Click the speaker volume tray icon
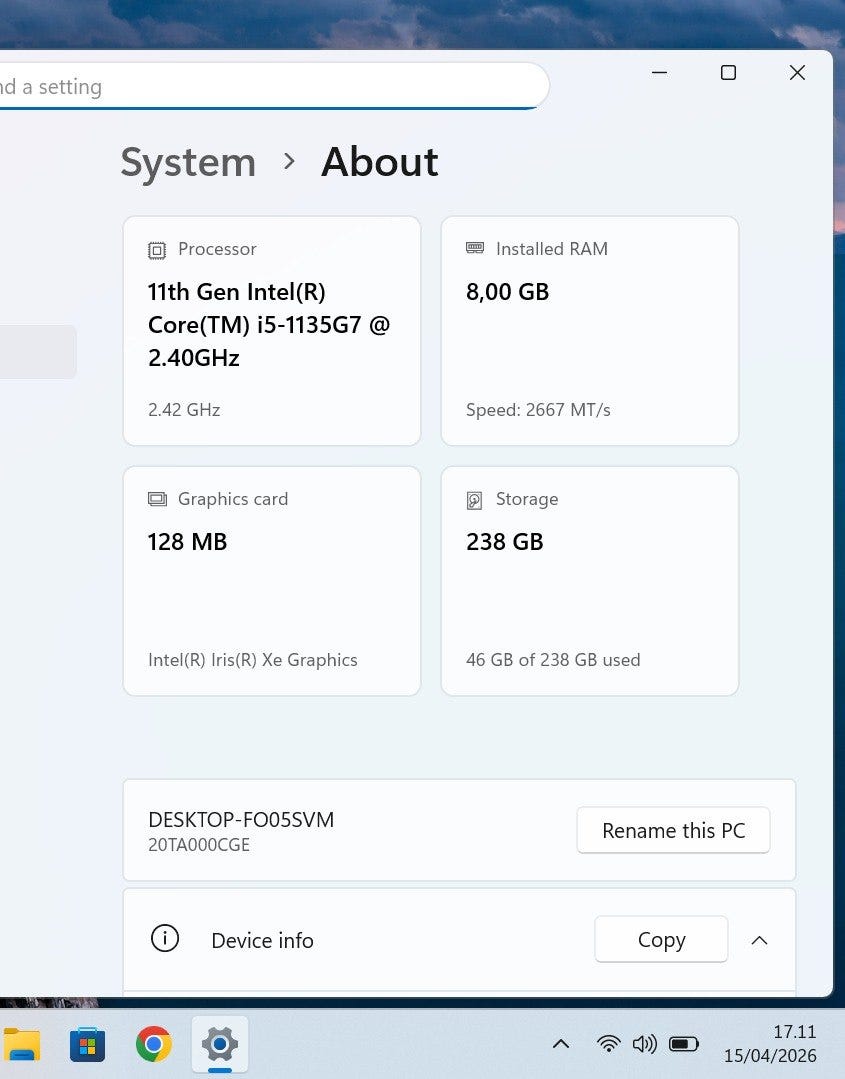 pyautogui.click(x=645, y=1044)
